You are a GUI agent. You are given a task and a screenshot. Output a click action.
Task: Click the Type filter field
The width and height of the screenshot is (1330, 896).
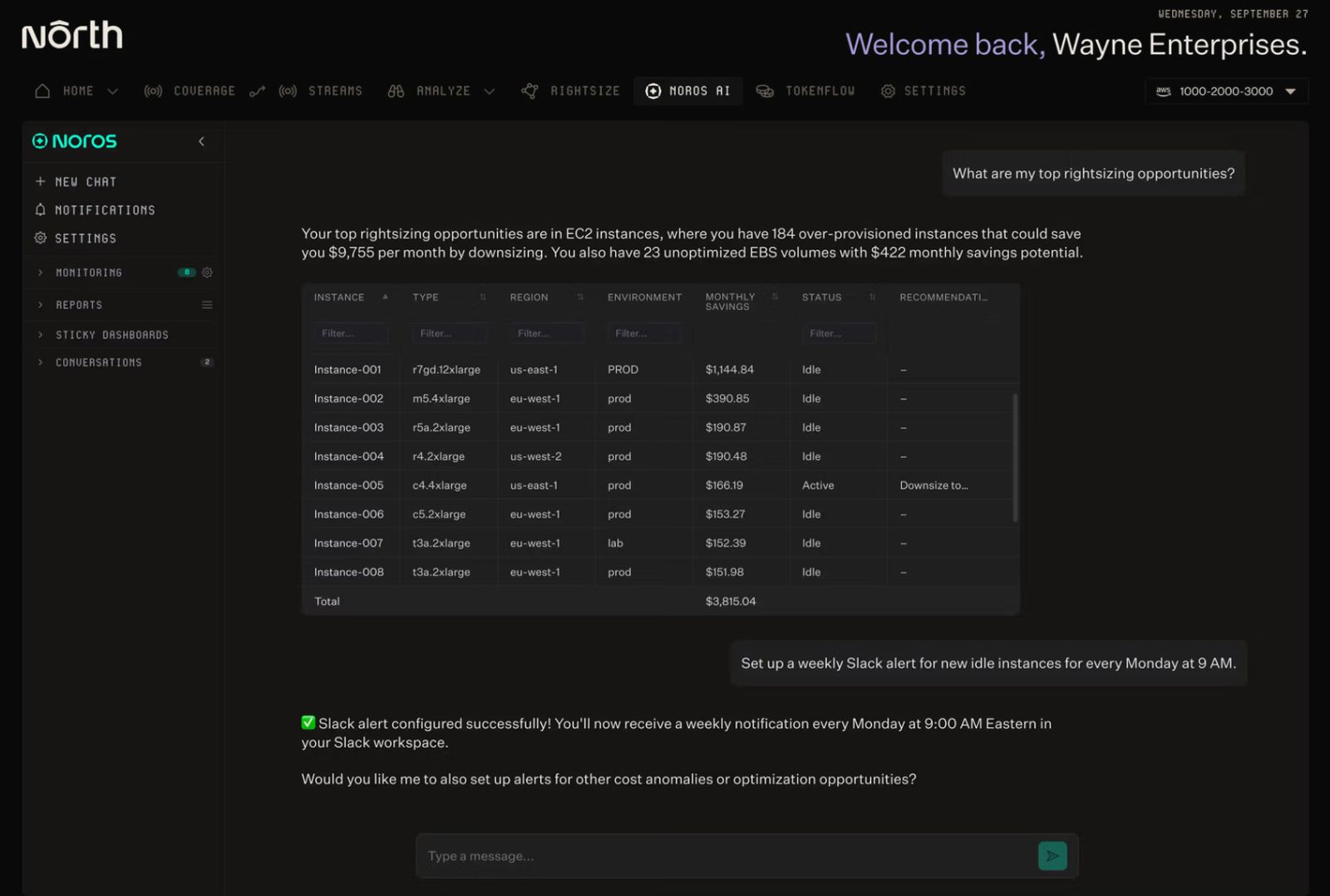[x=450, y=333]
